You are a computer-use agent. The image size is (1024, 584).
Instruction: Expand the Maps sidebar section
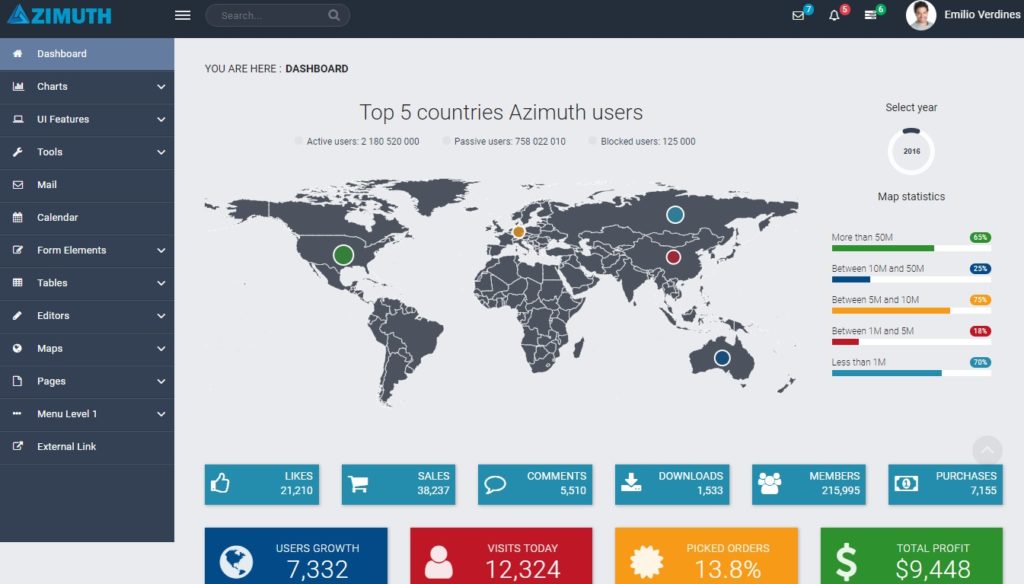(87, 348)
